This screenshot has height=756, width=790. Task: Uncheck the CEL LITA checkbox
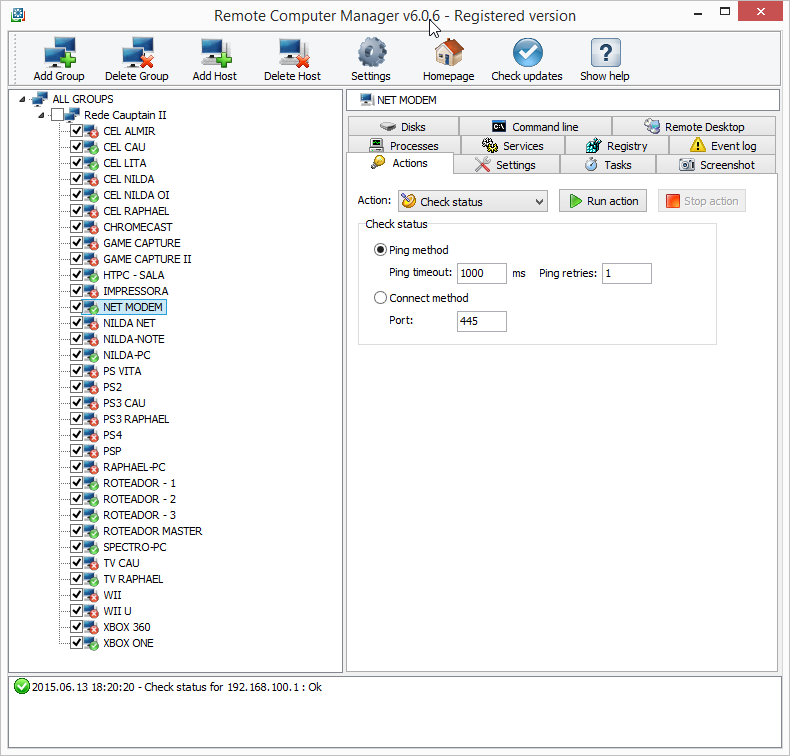(77, 163)
